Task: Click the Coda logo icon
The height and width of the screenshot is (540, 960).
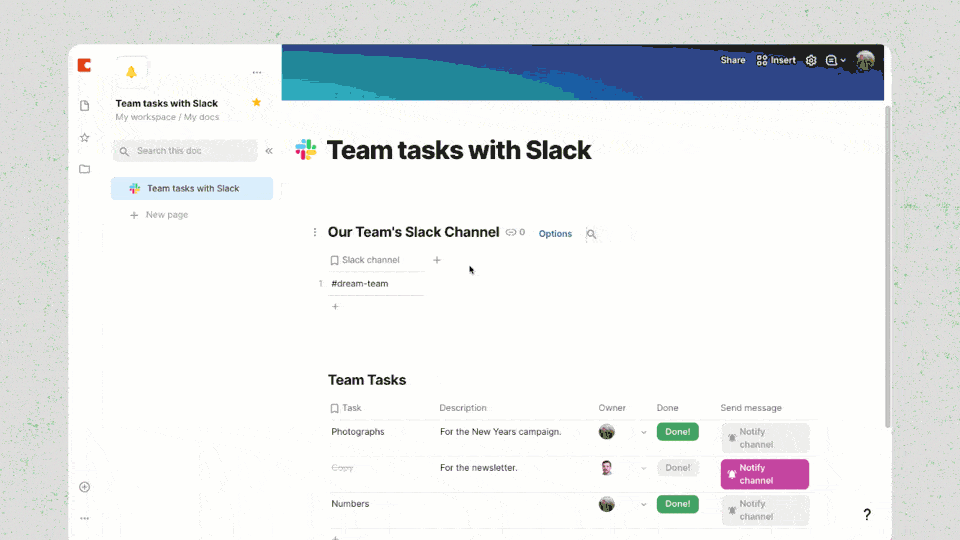Action: tap(84, 65)
